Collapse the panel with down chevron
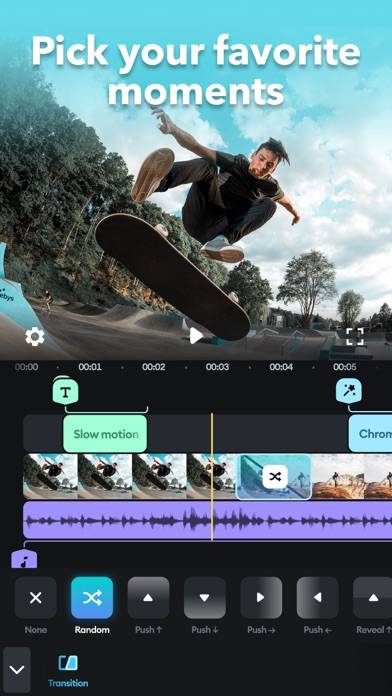Image resolution: width=392 pixels, height=696 pixels. coord(17,669)
